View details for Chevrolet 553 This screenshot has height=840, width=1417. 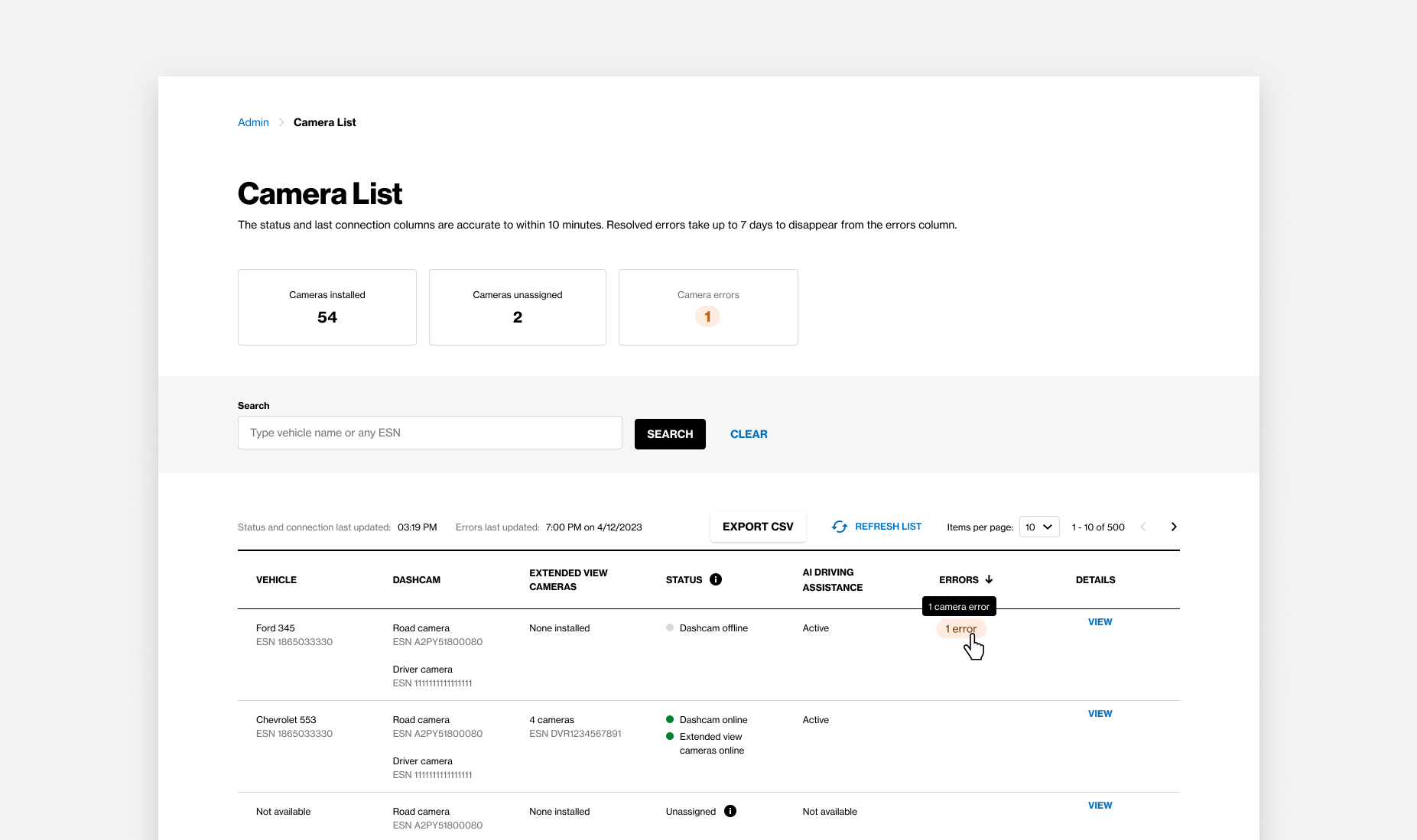[1100, 714]
